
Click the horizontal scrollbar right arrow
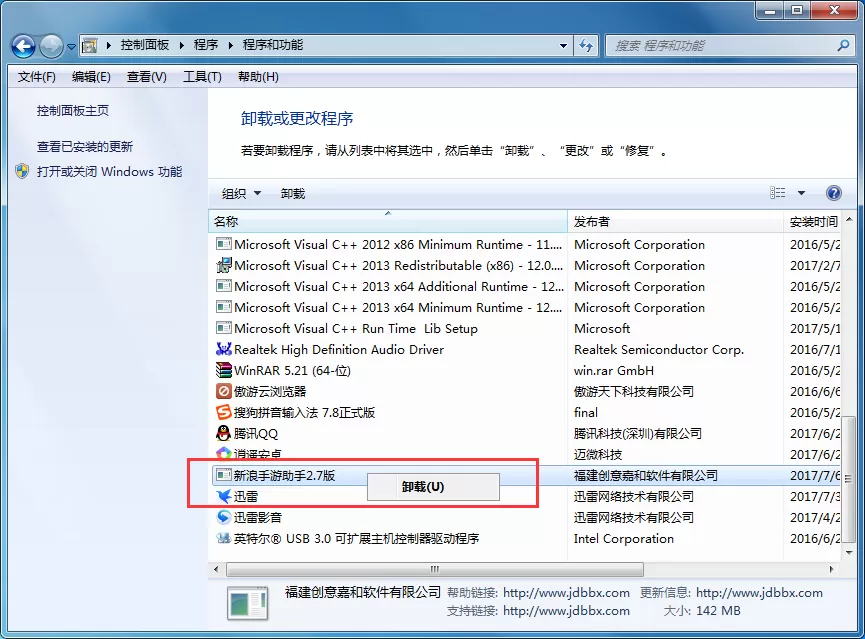(831, 569)
